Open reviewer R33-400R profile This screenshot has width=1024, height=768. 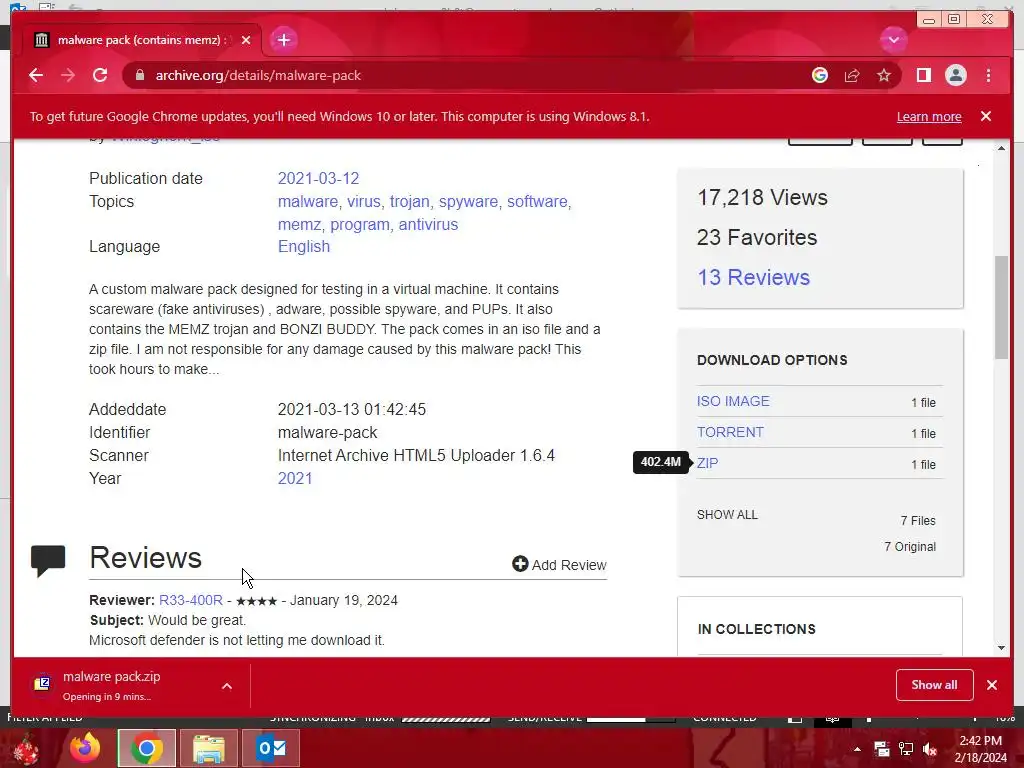coord(191,600)
